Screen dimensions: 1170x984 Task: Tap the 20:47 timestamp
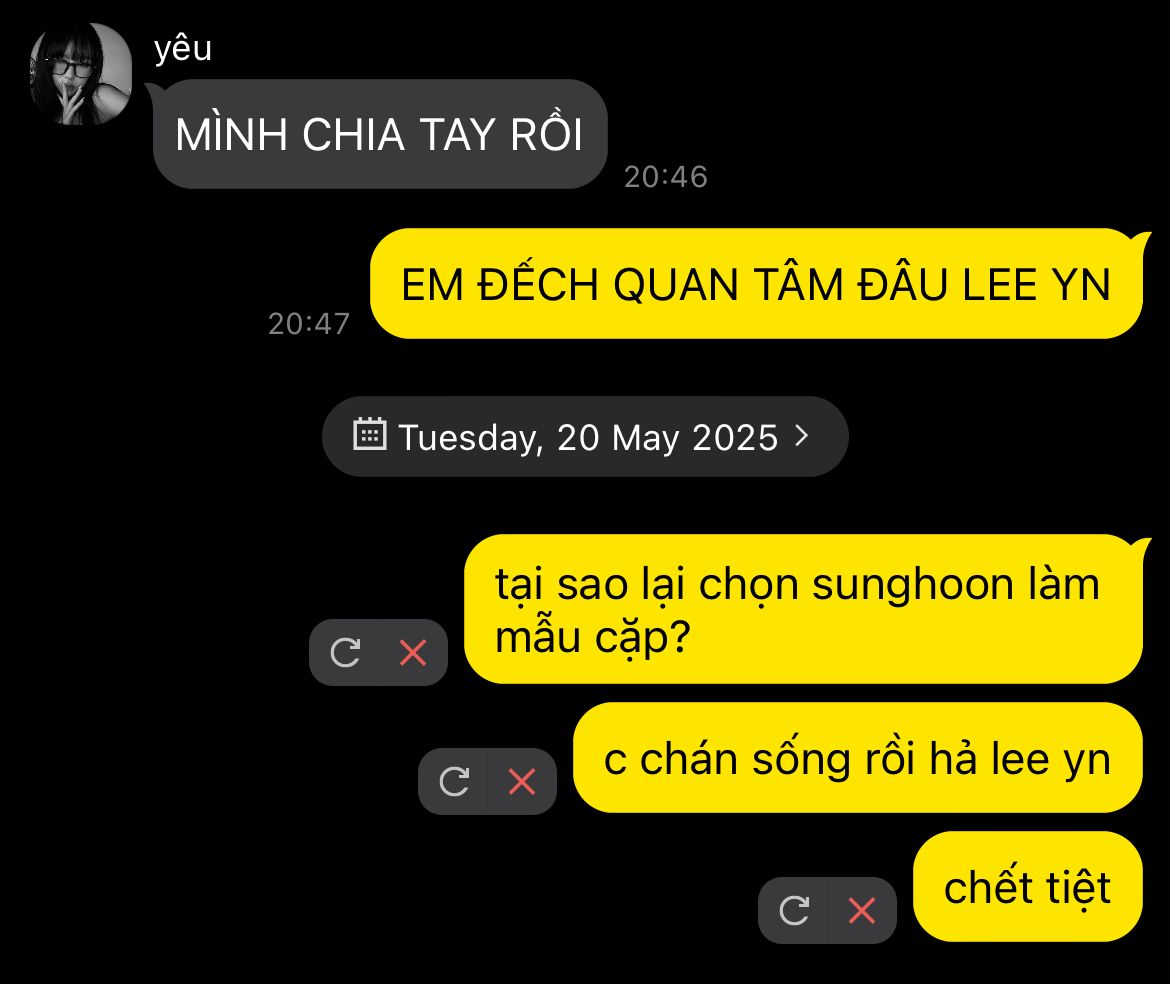coord(309,324)
